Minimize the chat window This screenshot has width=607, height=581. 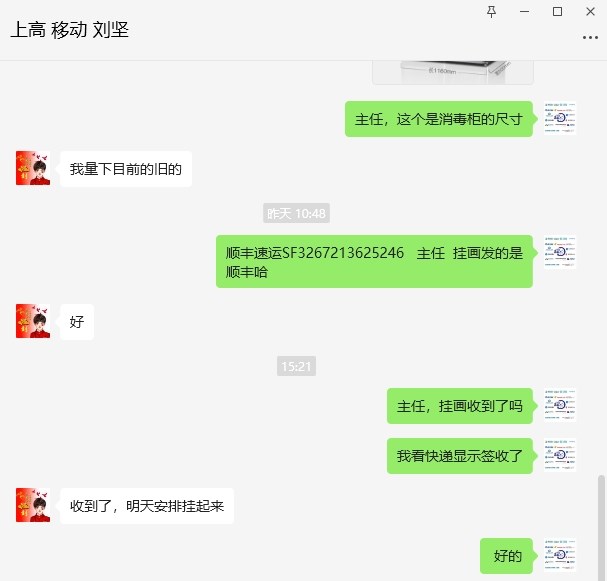[x=524, y=12]
